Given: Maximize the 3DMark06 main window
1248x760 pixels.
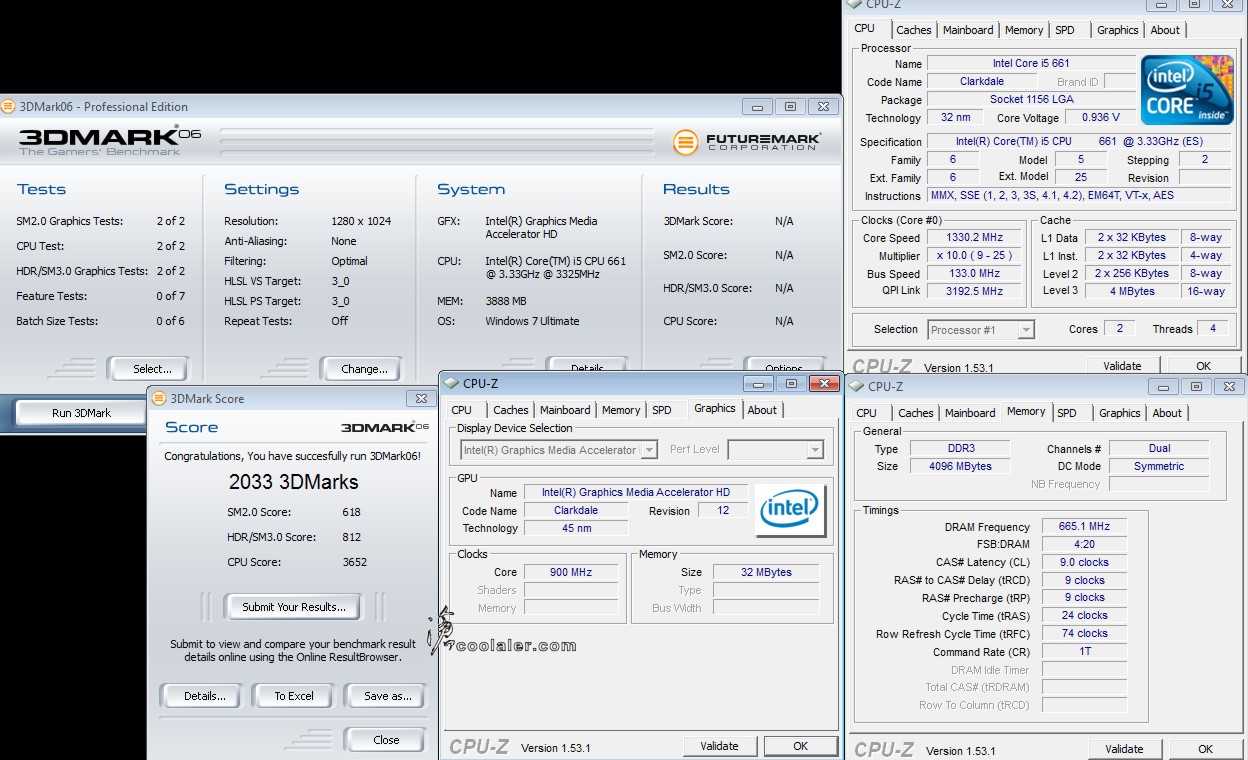Looking at the screenshot, I should coord(790,106).
